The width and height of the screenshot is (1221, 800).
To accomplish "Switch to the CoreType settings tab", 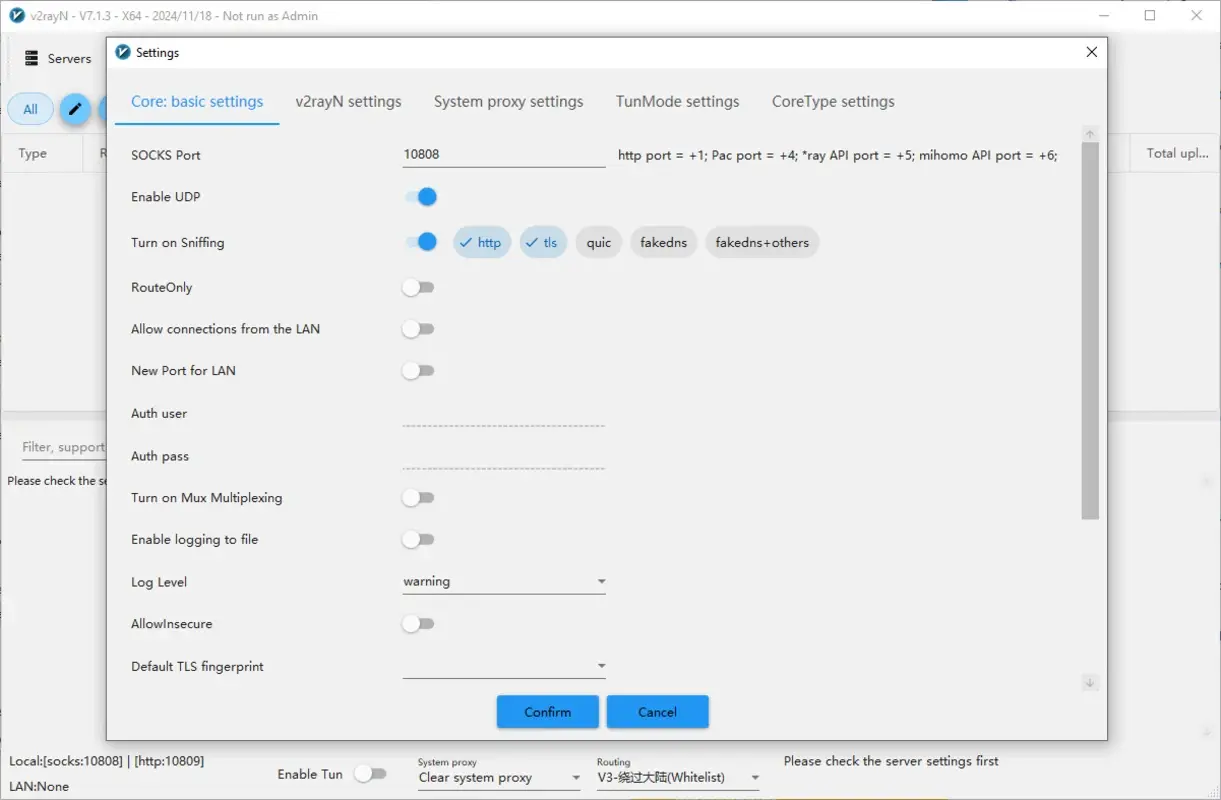I will (833, 101).
